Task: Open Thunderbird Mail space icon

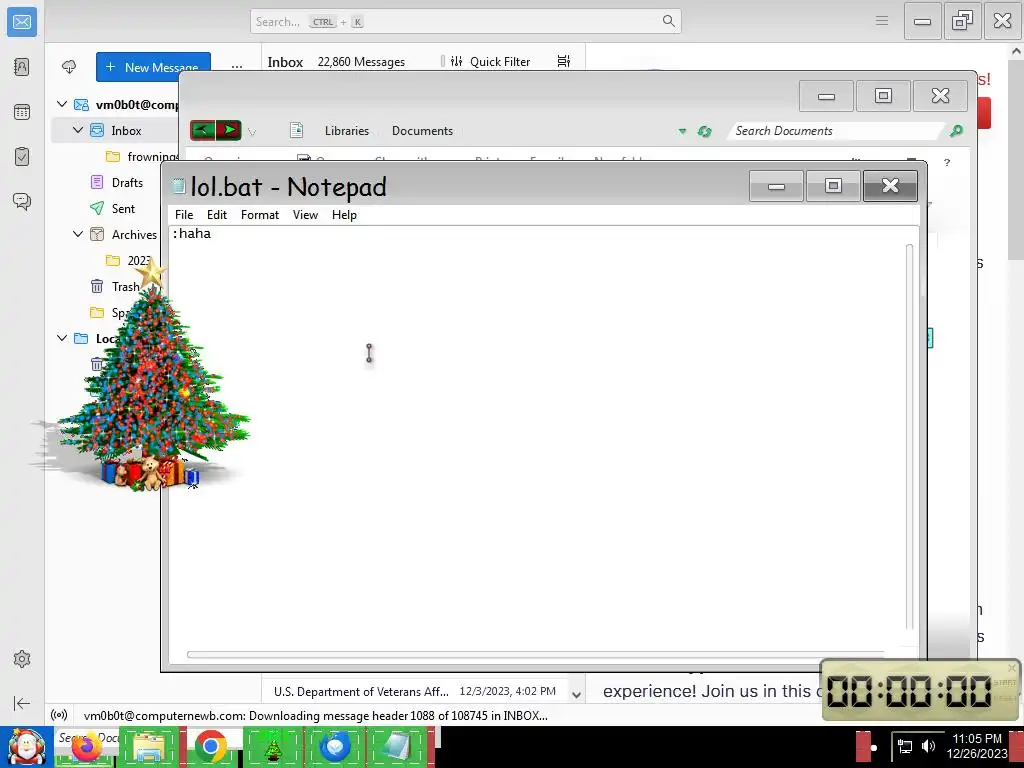Action: 22,22
